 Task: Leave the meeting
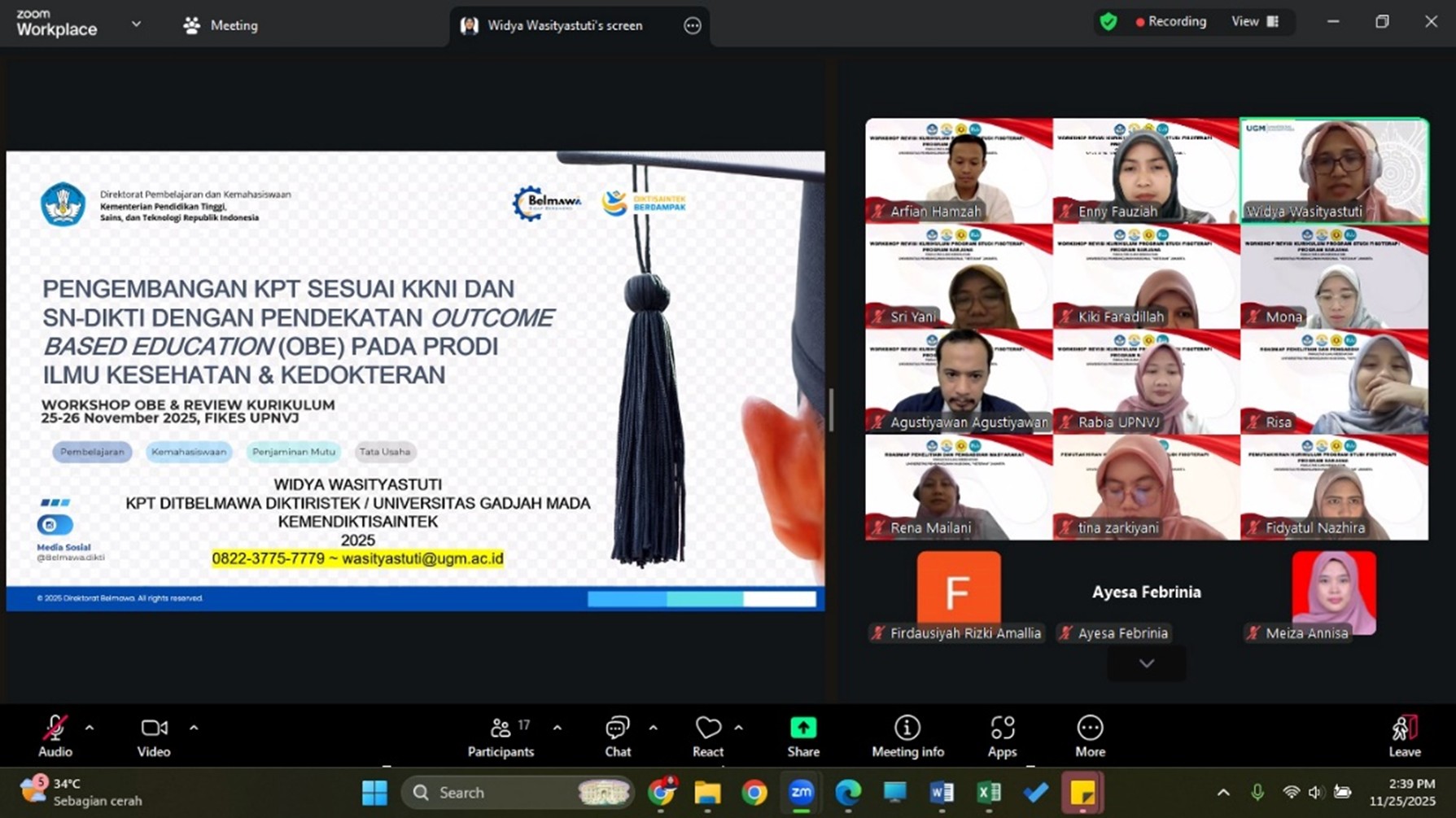coord(1404,737)
